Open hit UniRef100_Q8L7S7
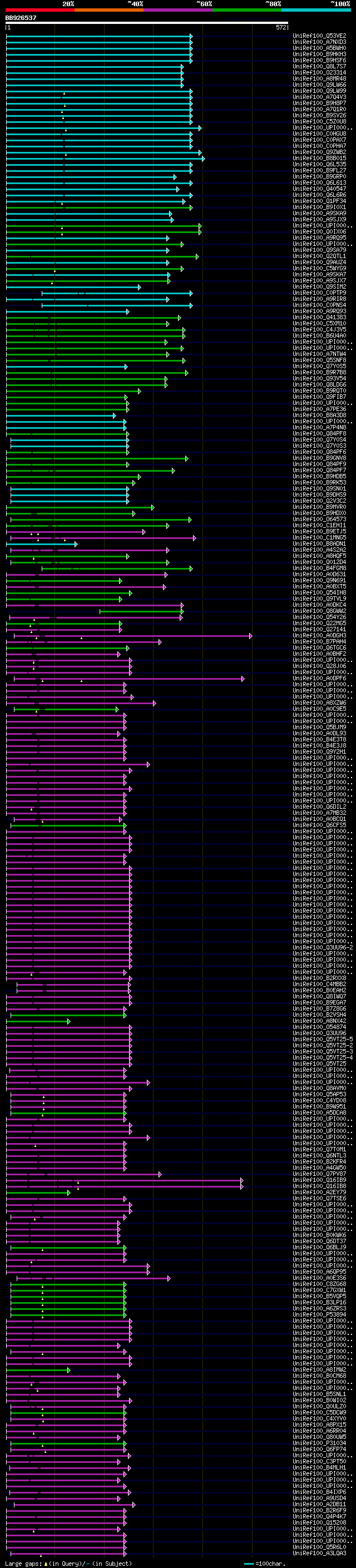Image resolution: width=356 pixels, height=1568 pixels. coord(319,66)
